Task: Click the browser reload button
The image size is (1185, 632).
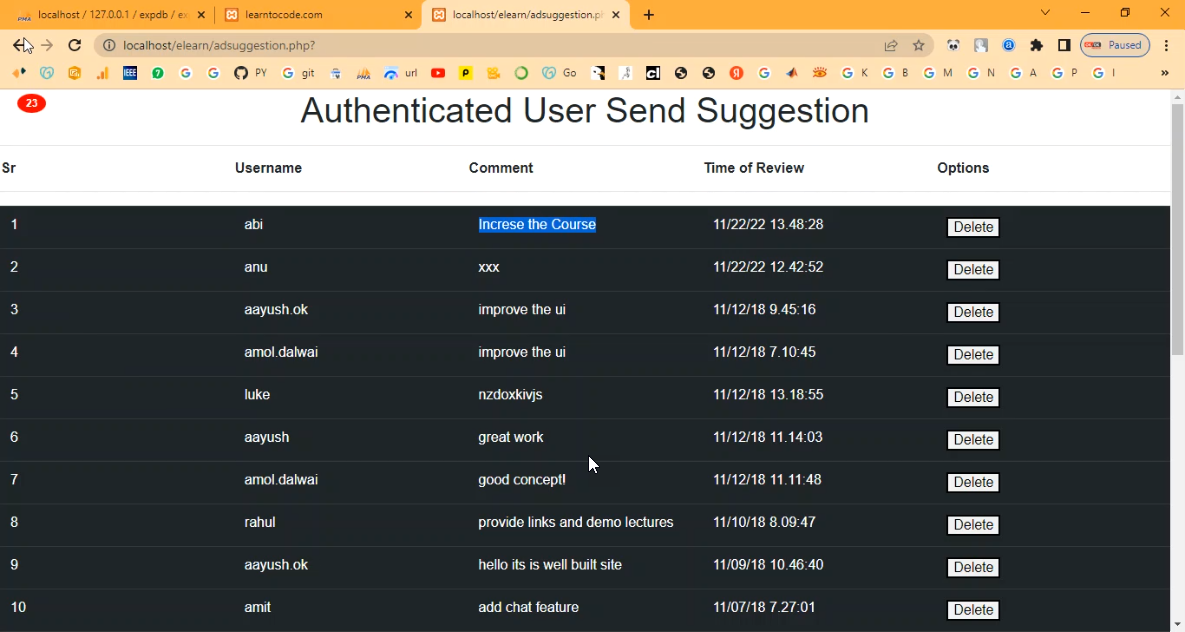Action: [x=74, y=45]
